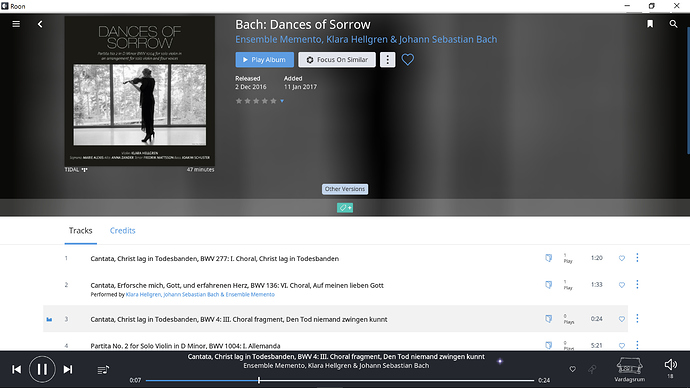Click the composition icon on track 3

tap(548, 318)
